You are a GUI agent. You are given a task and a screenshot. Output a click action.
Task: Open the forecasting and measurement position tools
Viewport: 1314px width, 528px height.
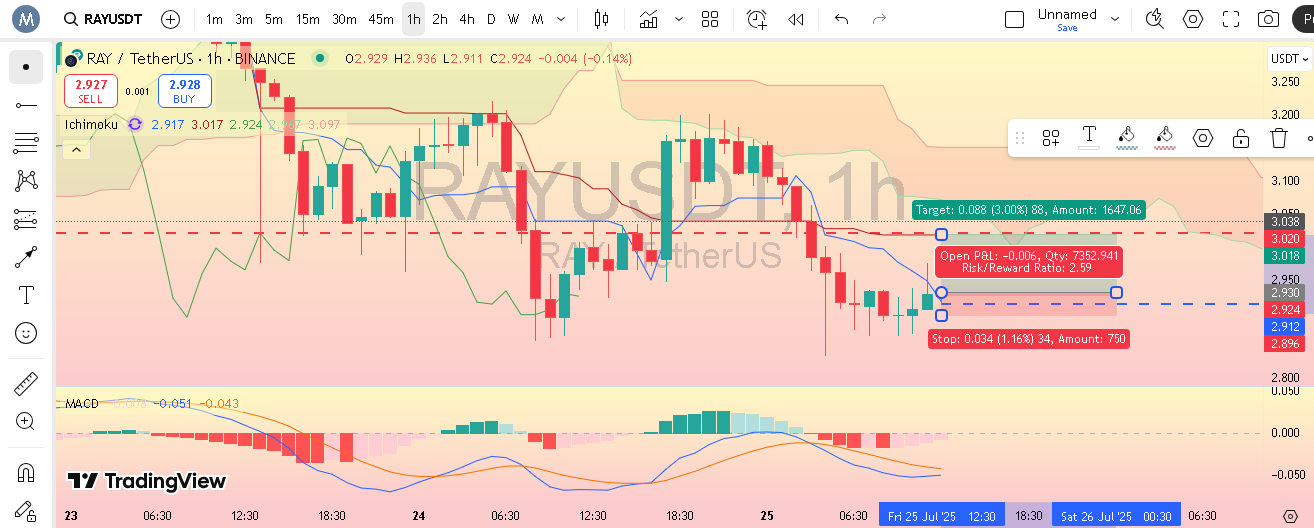[26, 219]
